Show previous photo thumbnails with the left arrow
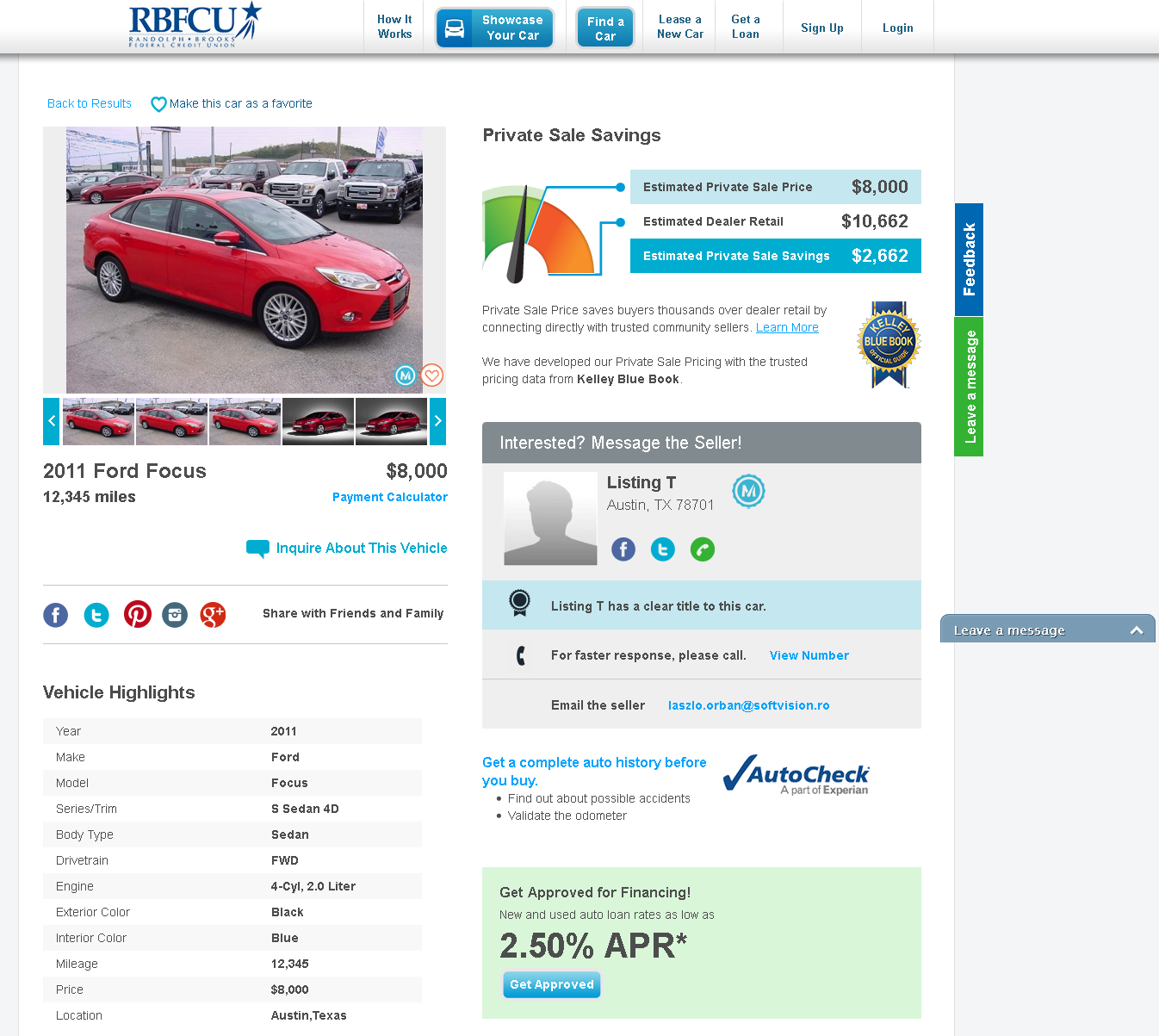Screen dimensions: 1159x1036 click(52, 421)
